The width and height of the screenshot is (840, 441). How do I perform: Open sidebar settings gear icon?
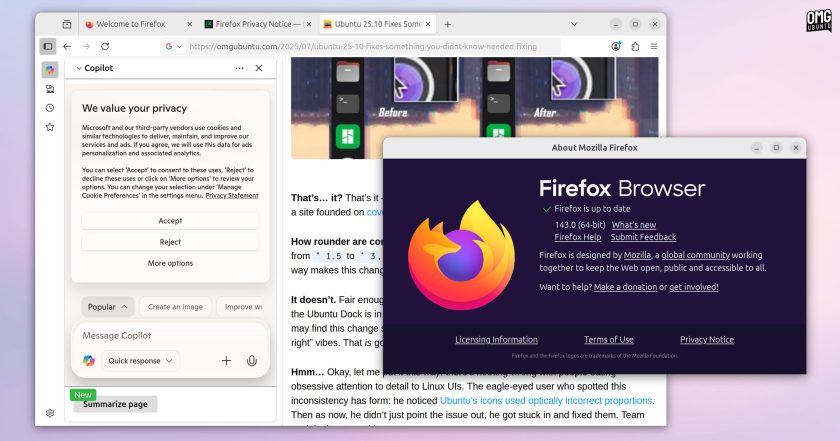50,413
